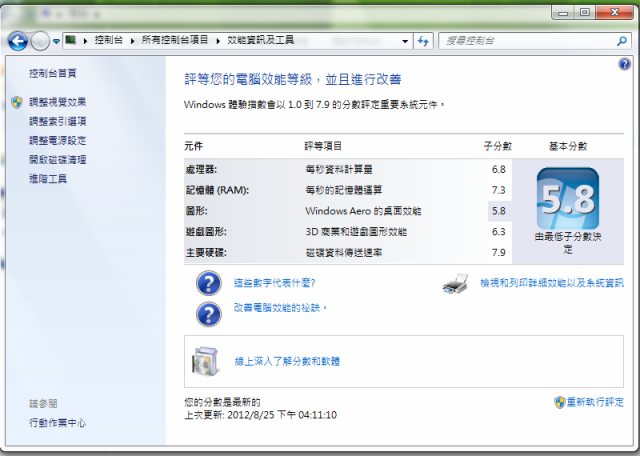Click the 6.8 processor subscore

coord(499,169)
